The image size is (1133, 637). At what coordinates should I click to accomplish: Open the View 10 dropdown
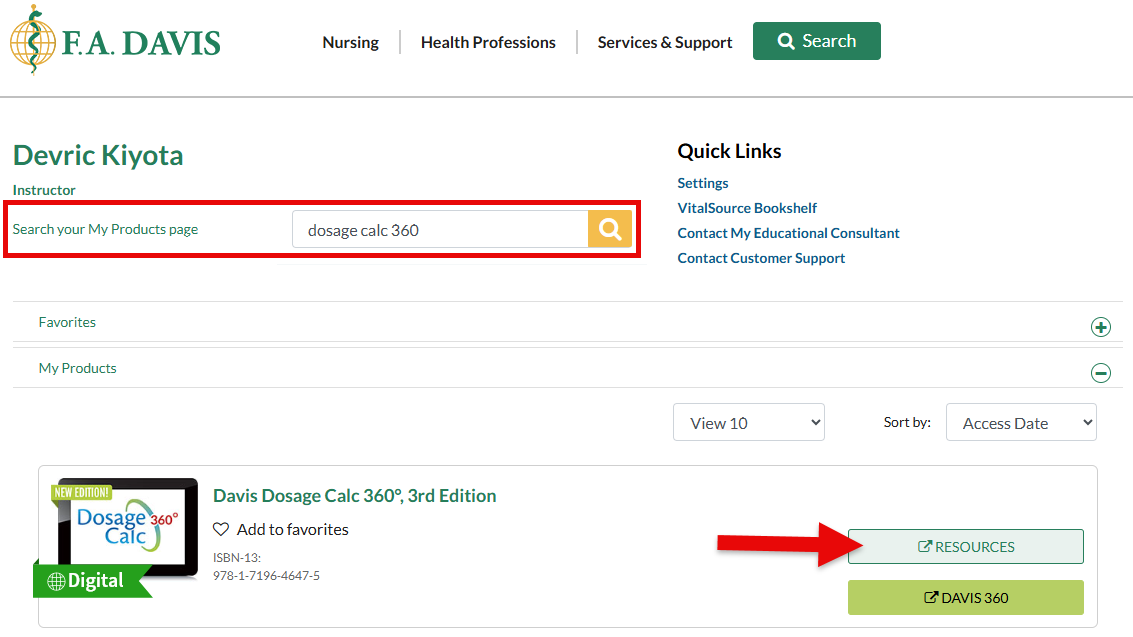pyautogui.click(x=748, y=423)
